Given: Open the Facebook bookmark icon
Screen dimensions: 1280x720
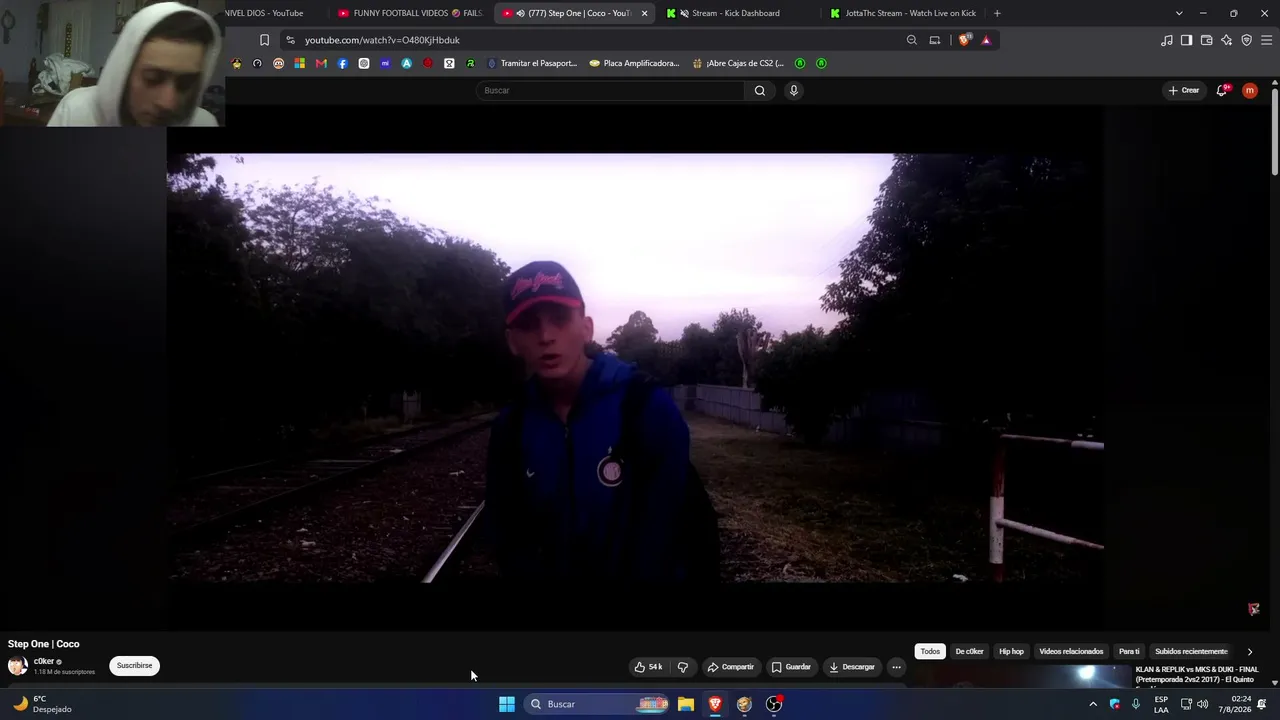Looking at the screenshot, I should [x=342, y=63].
